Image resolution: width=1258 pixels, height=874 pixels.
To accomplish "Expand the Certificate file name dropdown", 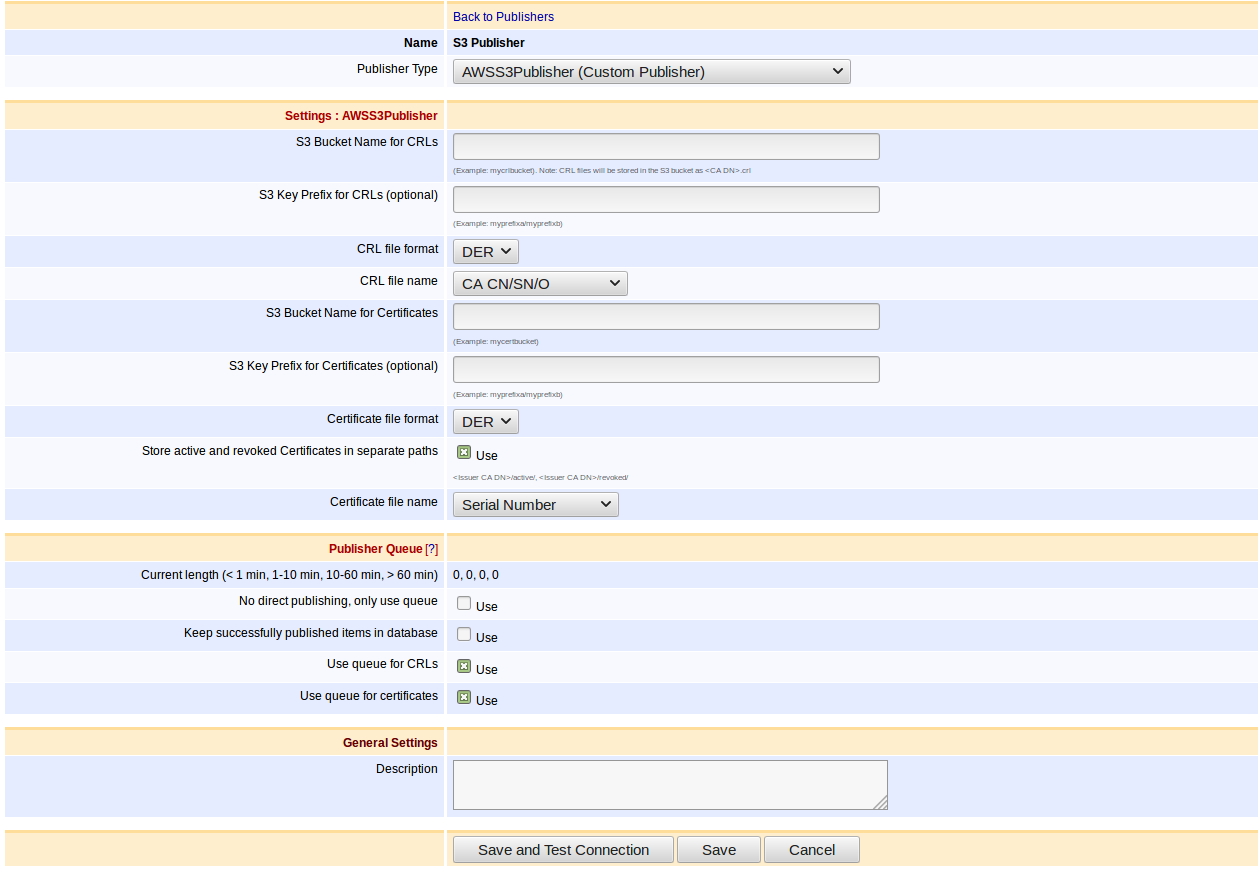I will tap(535, 505).
